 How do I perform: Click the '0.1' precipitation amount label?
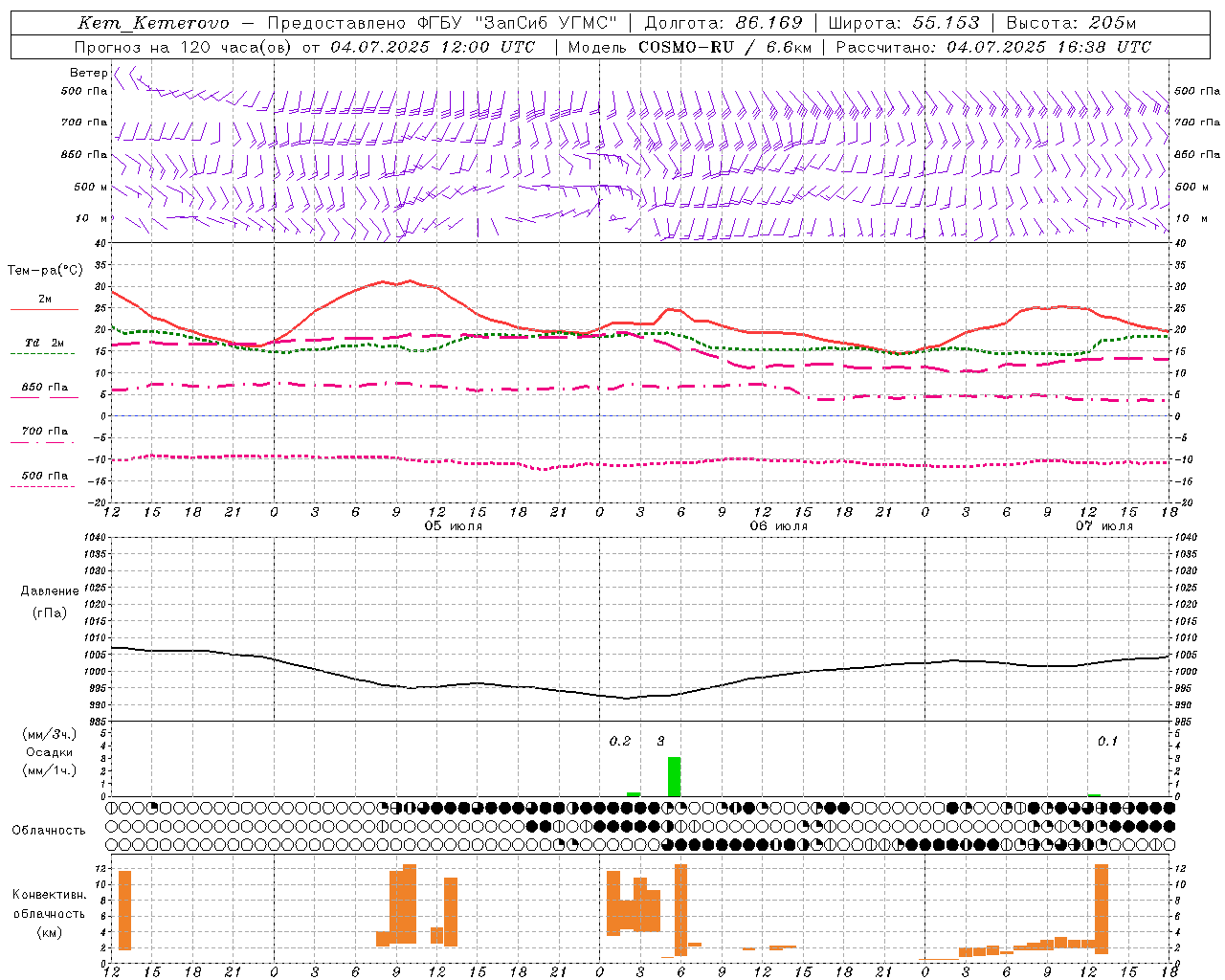(1107, 742)
